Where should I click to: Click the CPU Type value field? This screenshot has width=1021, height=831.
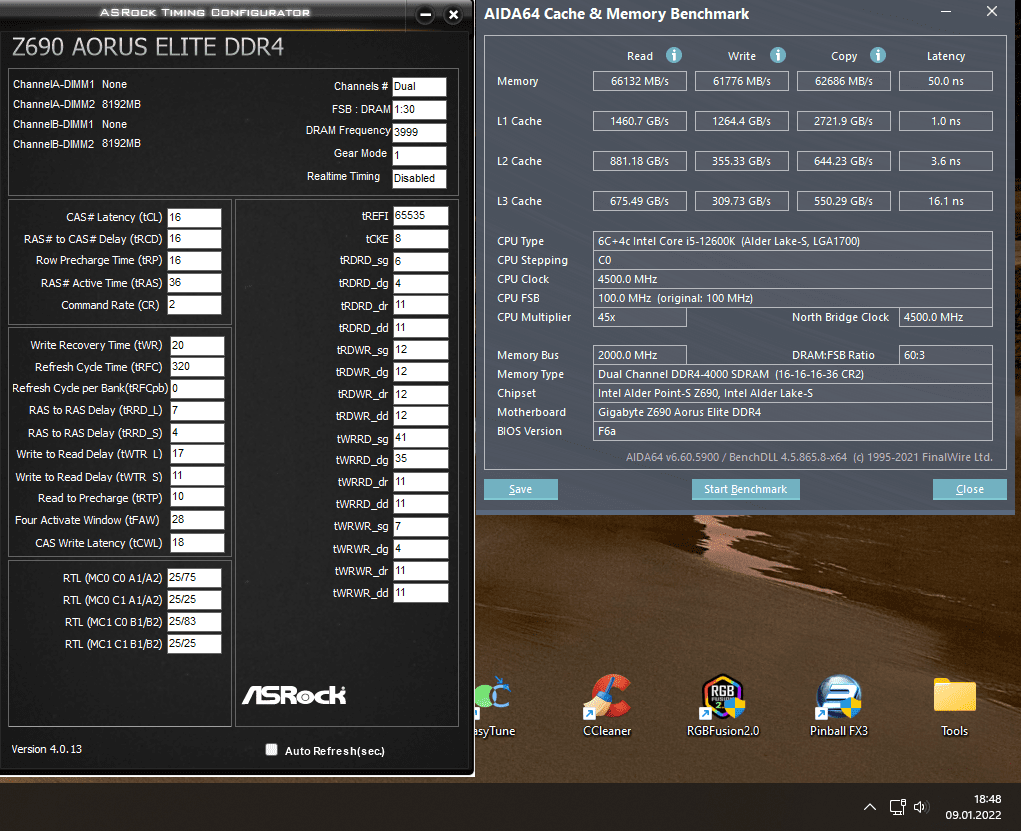792,241
